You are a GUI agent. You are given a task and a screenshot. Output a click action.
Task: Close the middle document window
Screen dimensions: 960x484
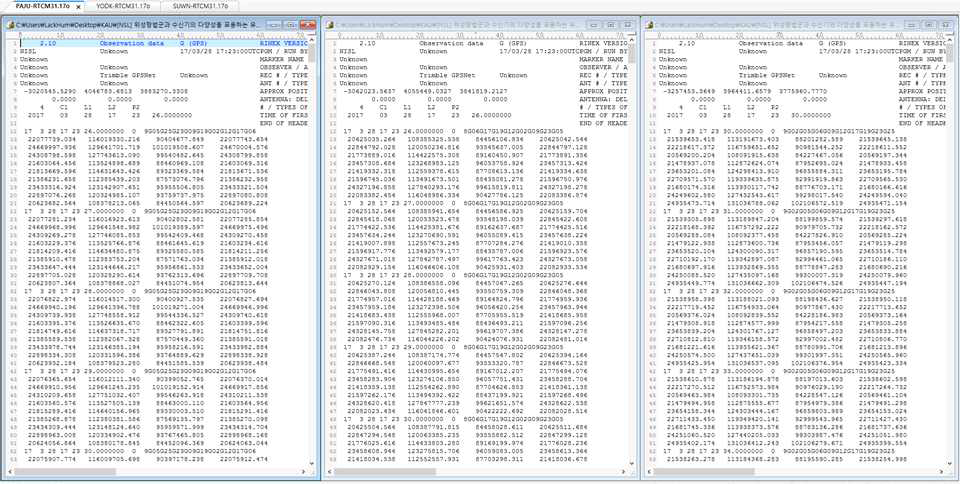coord(630,22)
